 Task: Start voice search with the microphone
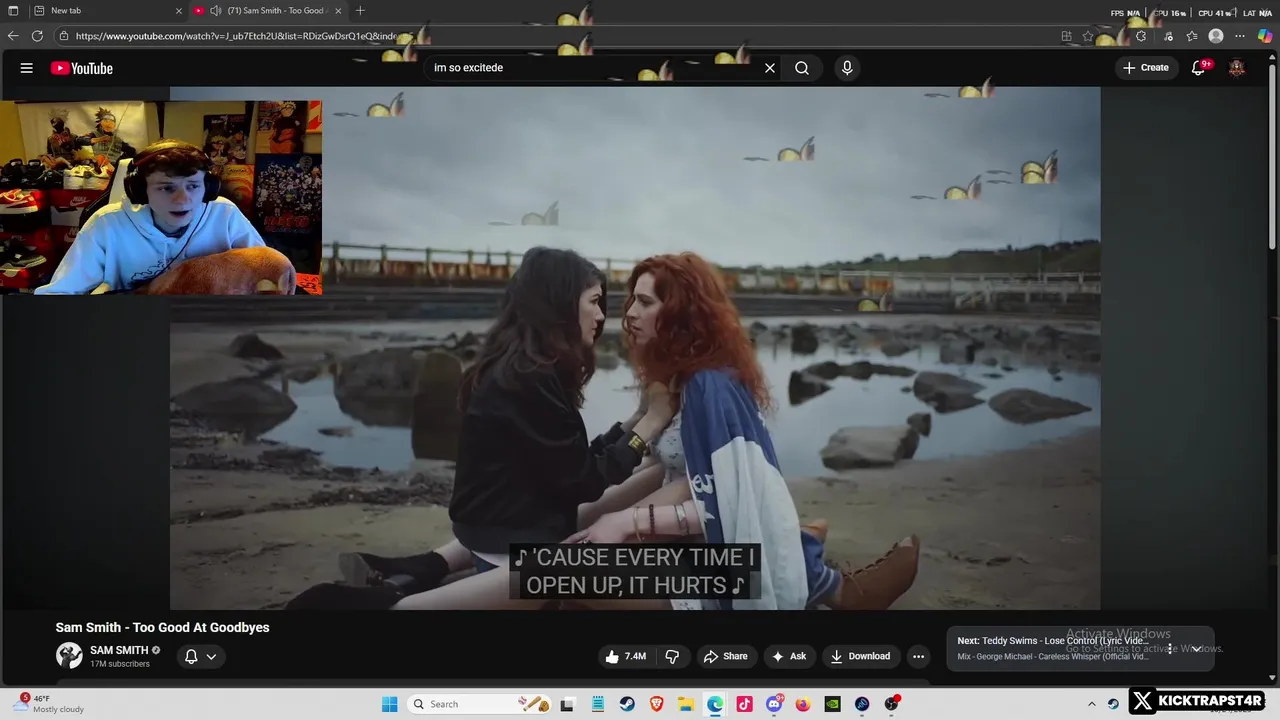(x=847, y=68)
